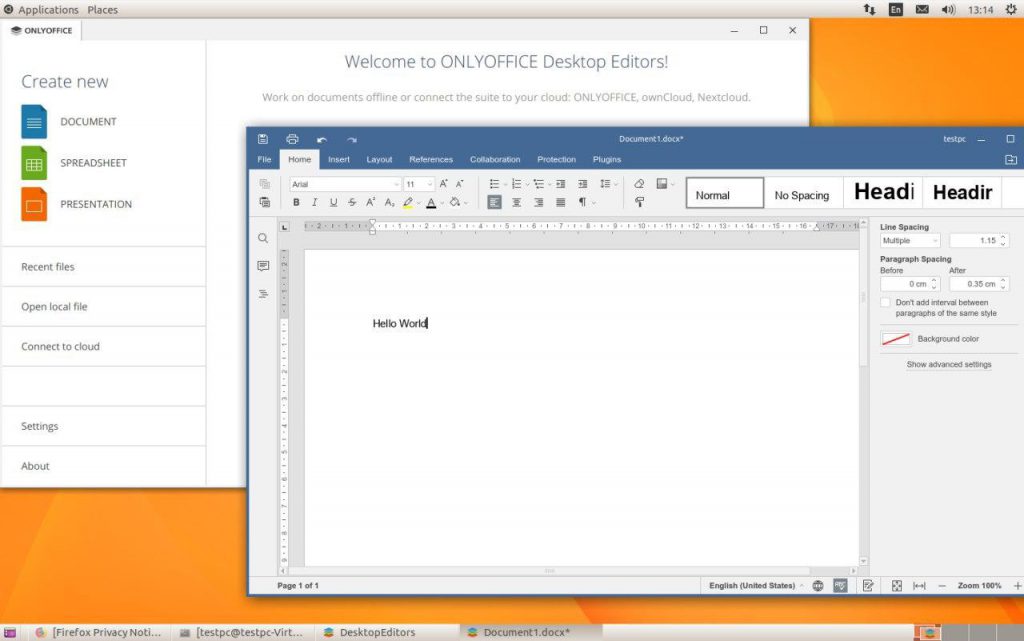Switch to the Plugins tab
This screenshot has height=641, width=1024.
click(x=607, y=159)
